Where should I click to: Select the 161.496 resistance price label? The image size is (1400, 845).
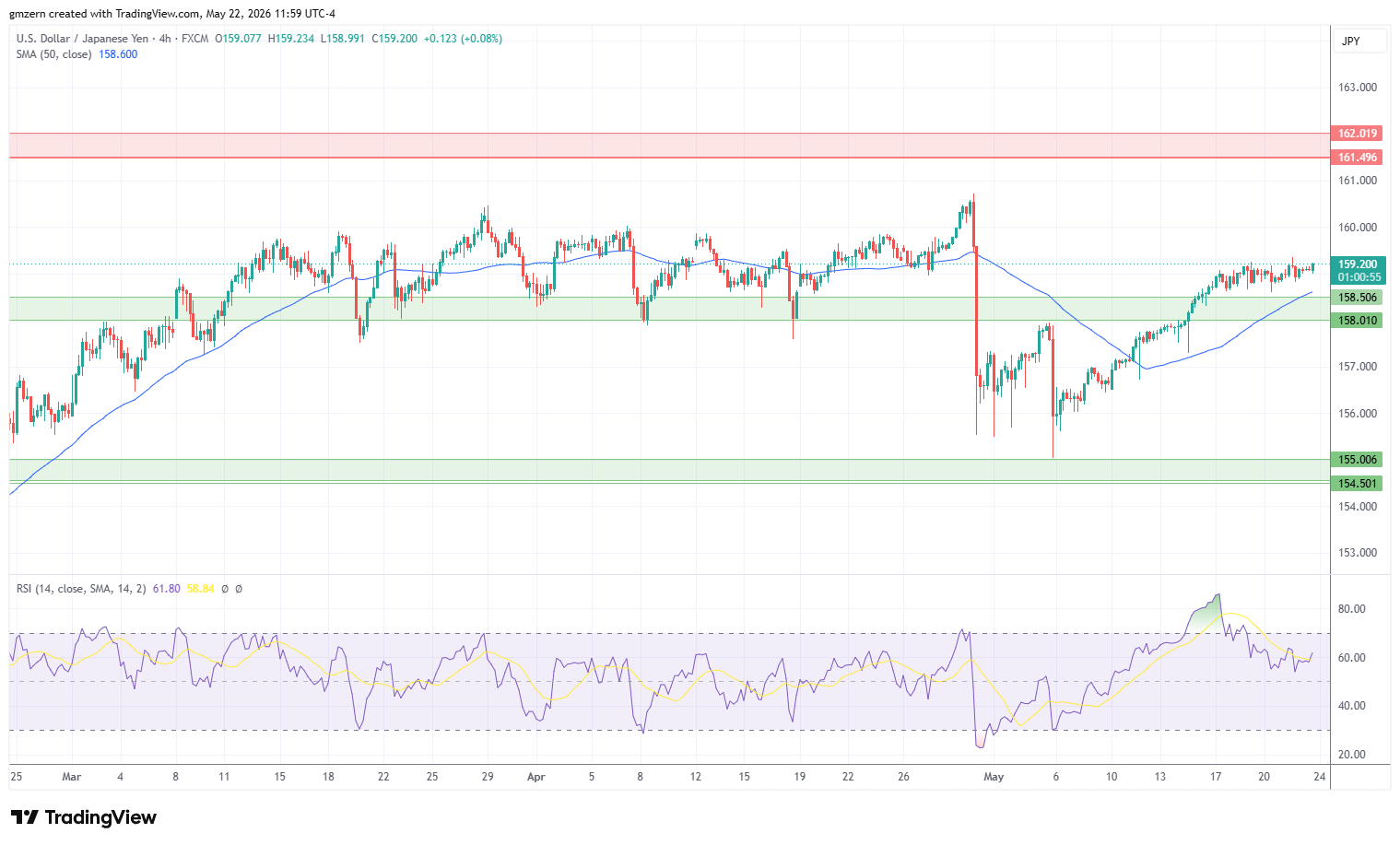pyautogui.click(x=1357, y=158)
